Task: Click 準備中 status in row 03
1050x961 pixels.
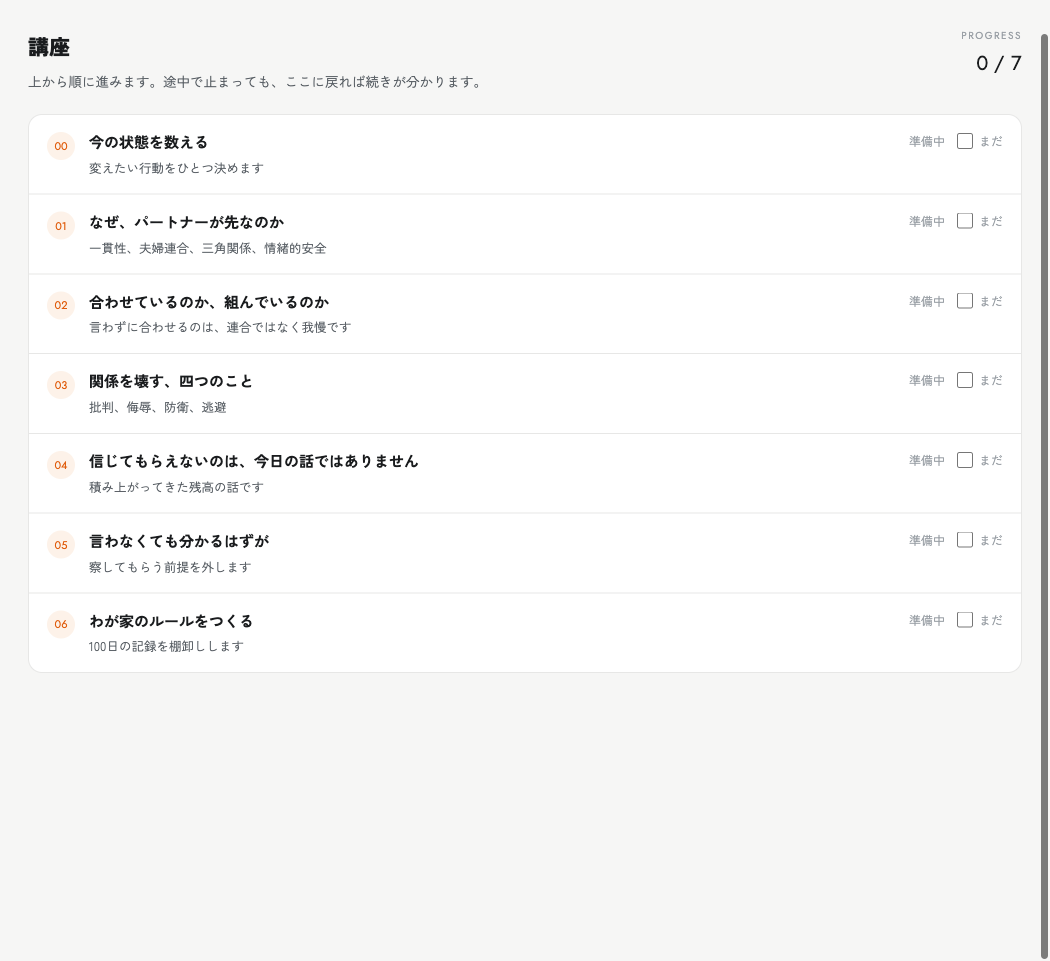Action: click(927, 380)
